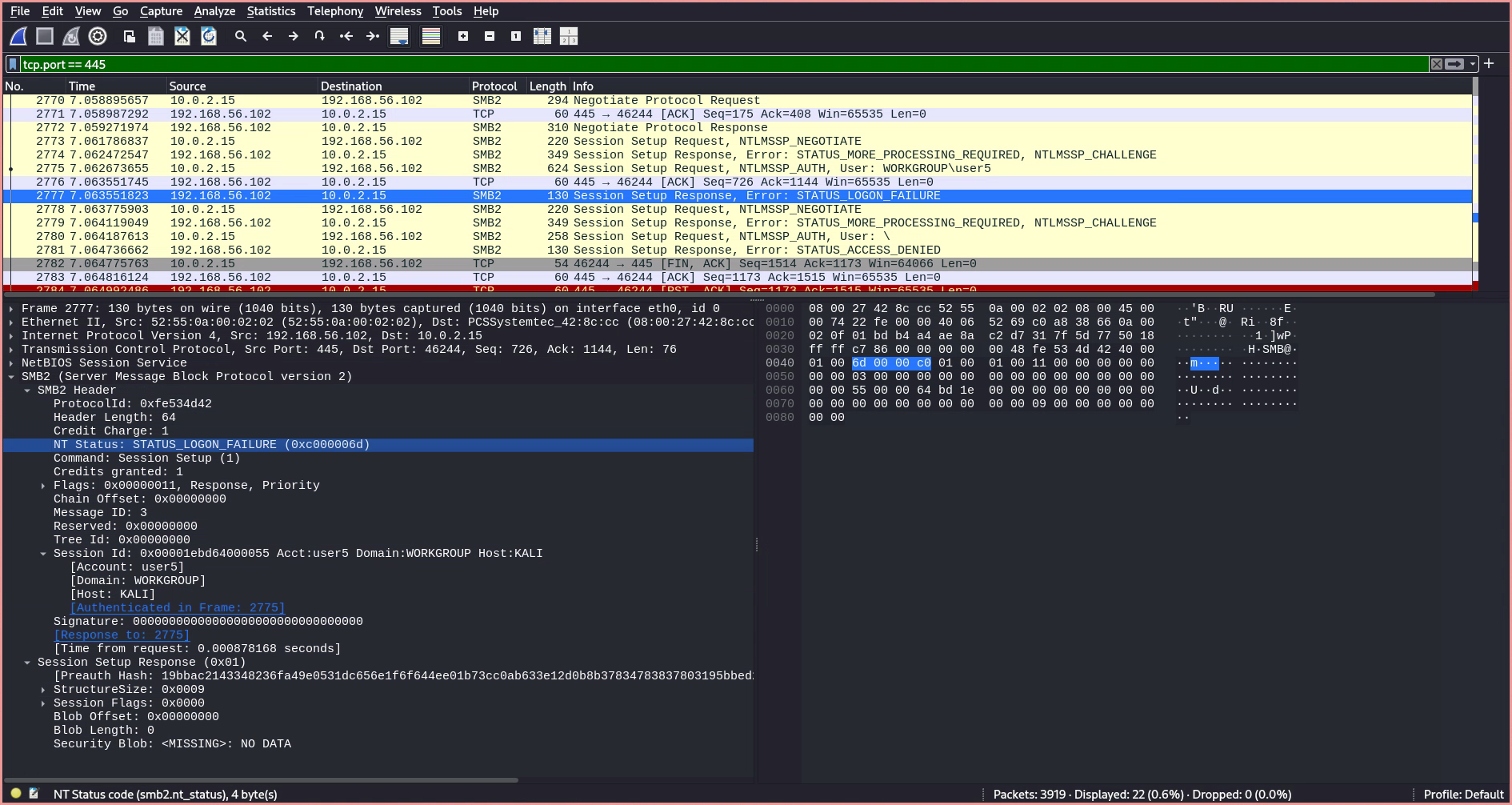The height and width of the screenshot is (805, 1512).
Task: Close this capture file icon
Action: 182,36
